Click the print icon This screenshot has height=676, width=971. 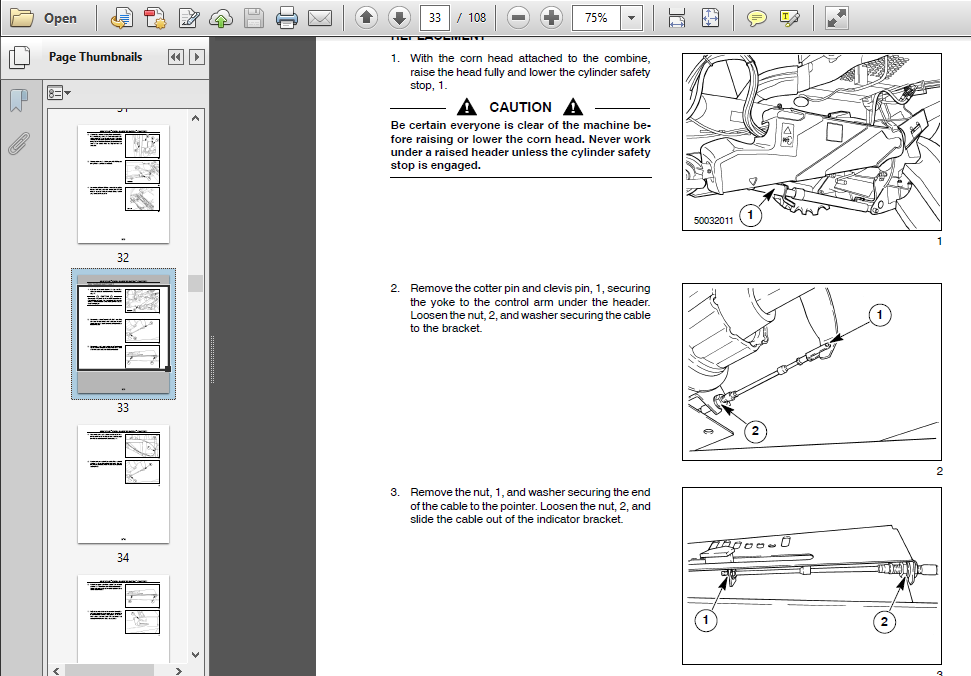(287, 18)
